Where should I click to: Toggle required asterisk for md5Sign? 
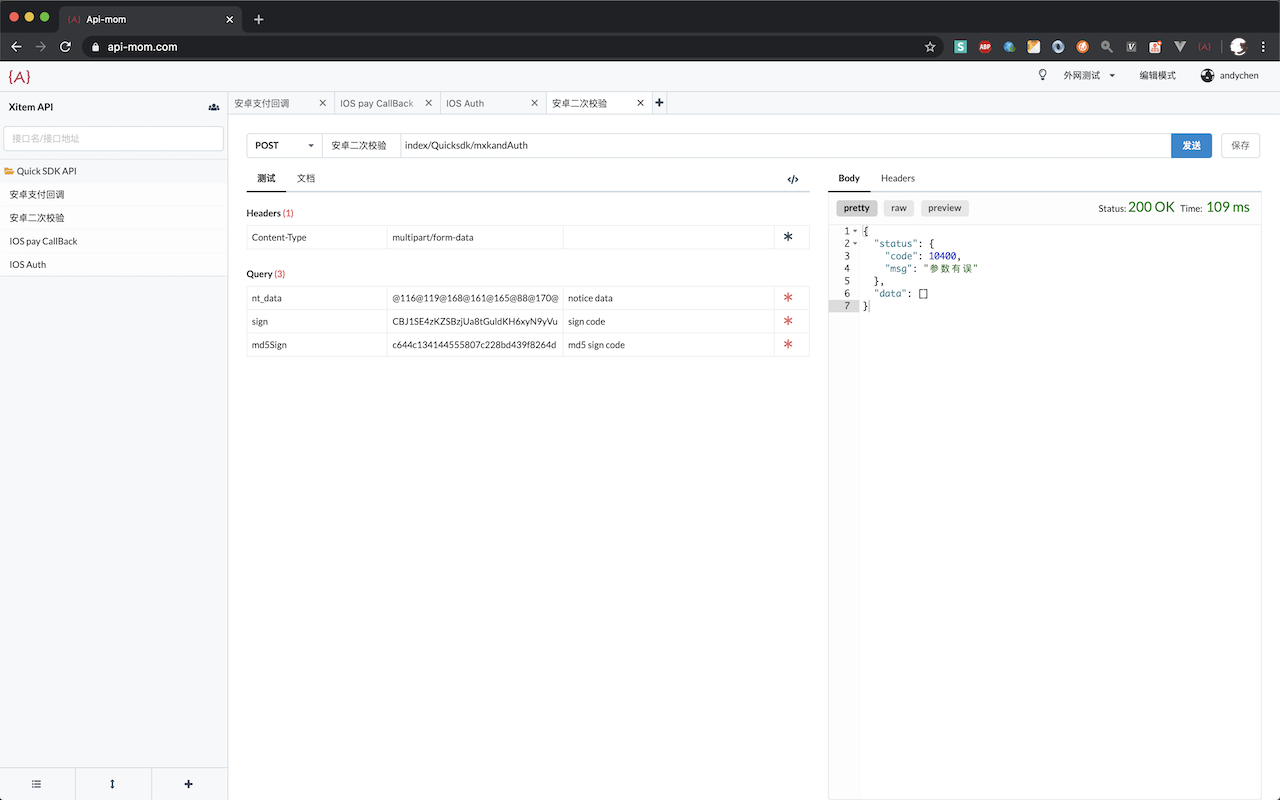(788, 345)
